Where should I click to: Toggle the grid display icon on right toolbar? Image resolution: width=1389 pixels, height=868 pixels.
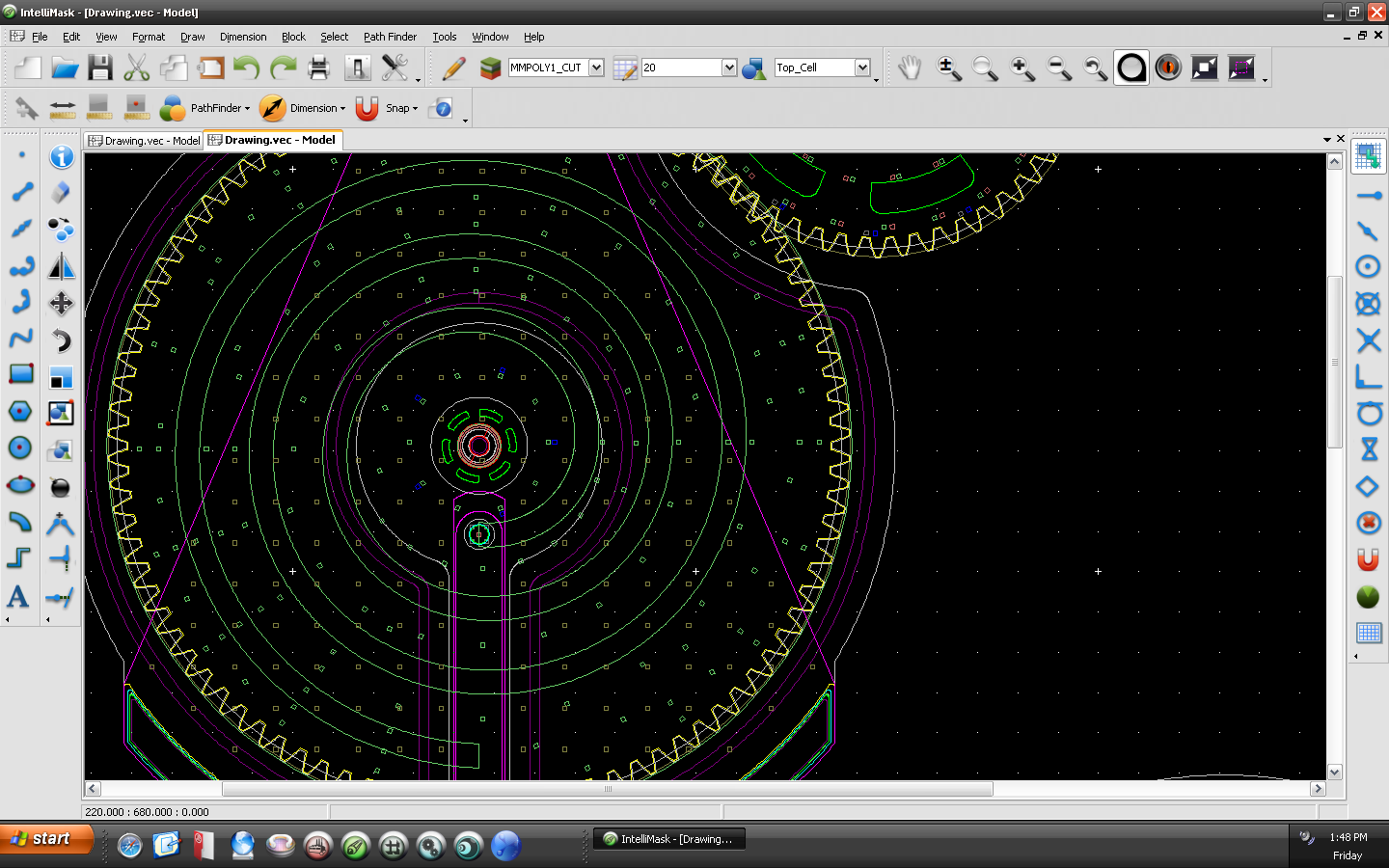point(1368,633)
